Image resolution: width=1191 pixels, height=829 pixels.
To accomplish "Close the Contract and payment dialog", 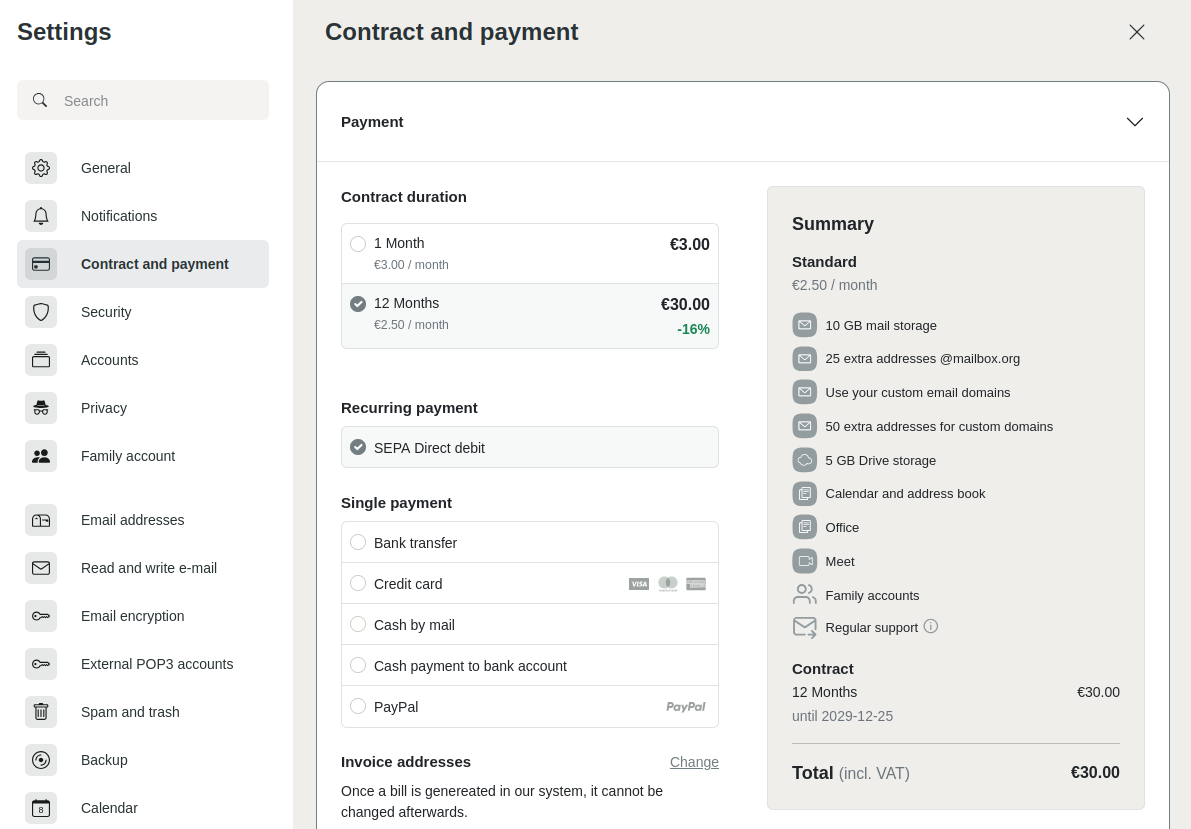I will click(1136, 32).
